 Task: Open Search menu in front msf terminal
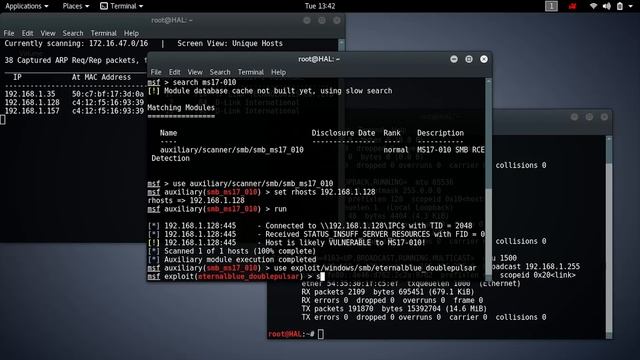pyautogui.click(x=220, y=72)
